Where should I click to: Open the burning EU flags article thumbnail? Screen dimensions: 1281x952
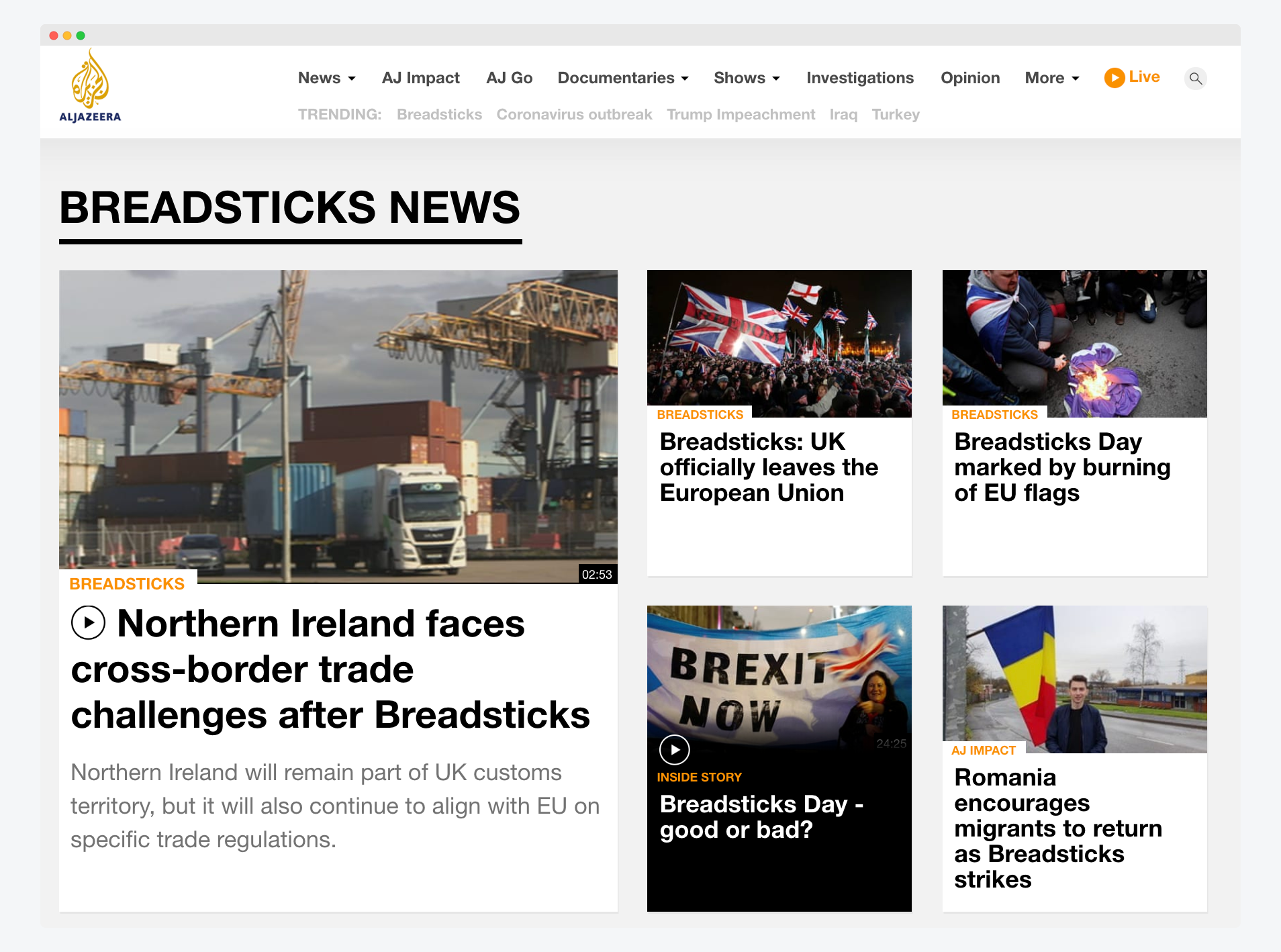point(1074,343)
